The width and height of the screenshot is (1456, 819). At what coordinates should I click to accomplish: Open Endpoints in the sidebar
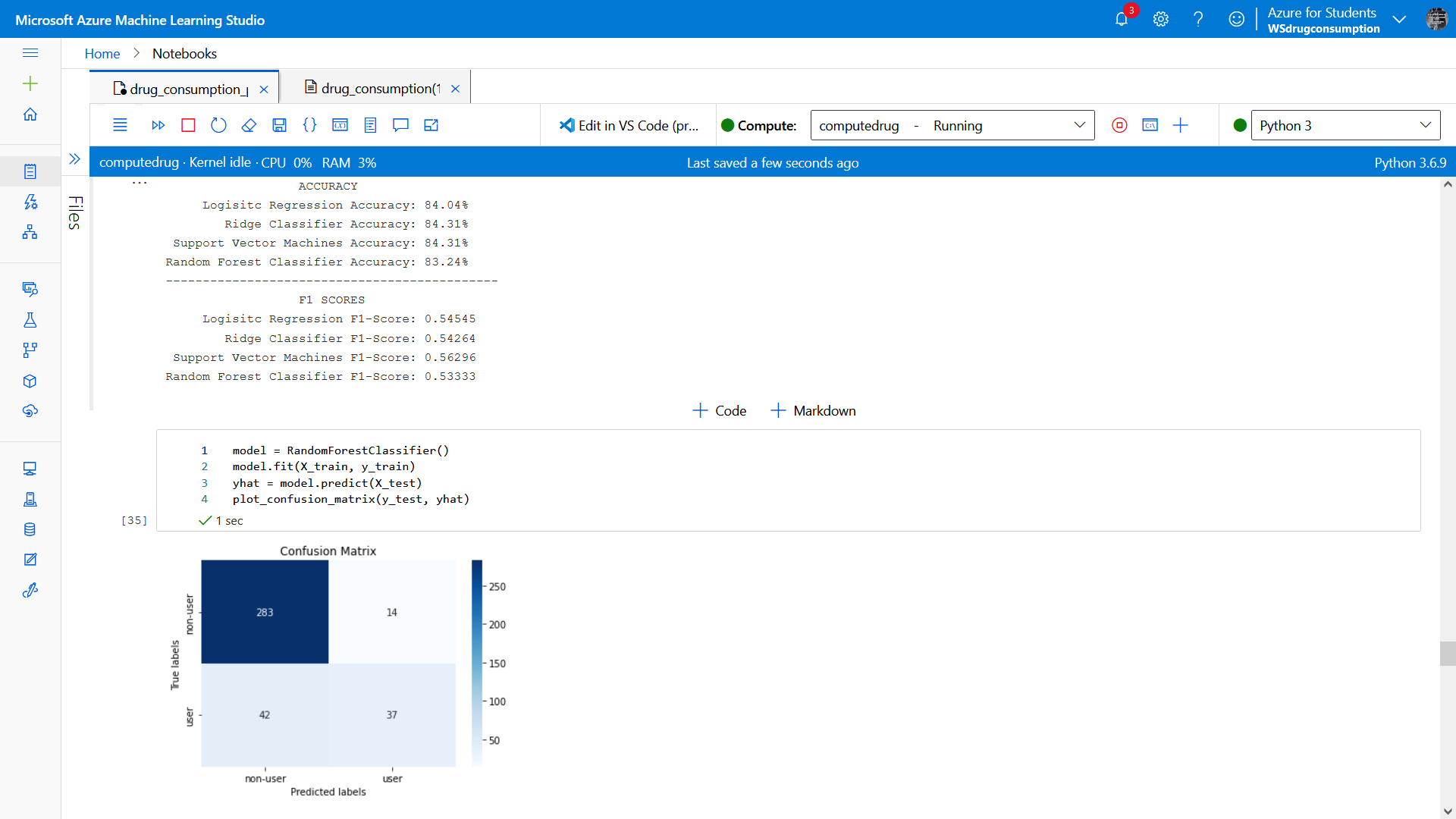tap(30, 411)
